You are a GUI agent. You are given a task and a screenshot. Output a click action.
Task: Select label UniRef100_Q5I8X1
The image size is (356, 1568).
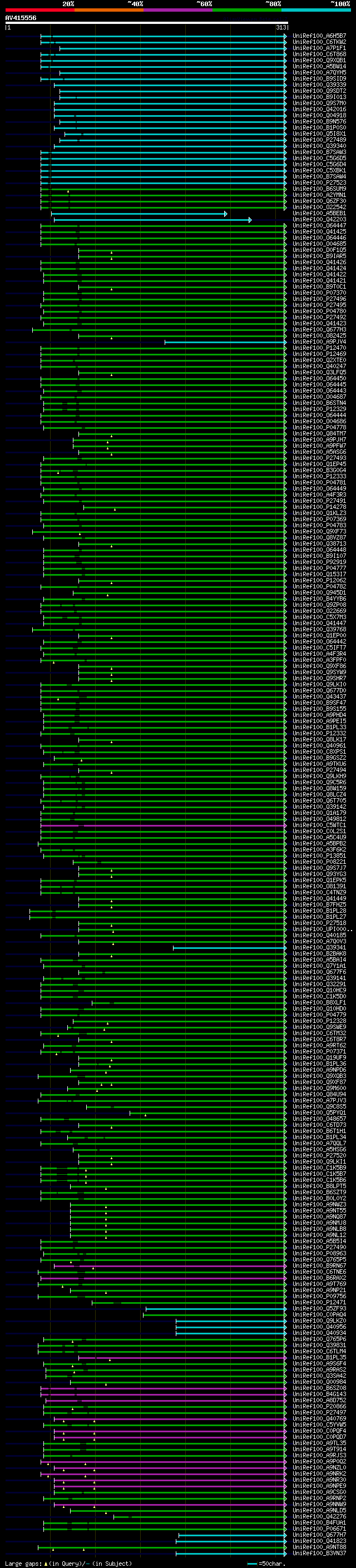(319, 133)
